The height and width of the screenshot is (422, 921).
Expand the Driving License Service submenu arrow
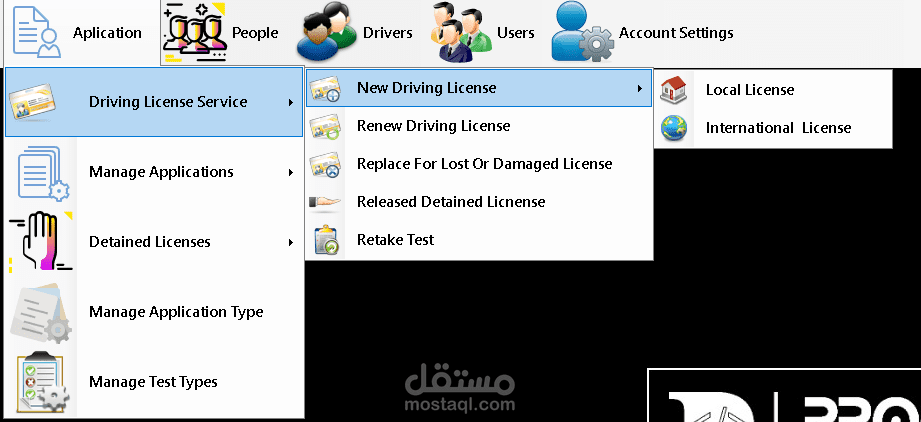[291, 102]
